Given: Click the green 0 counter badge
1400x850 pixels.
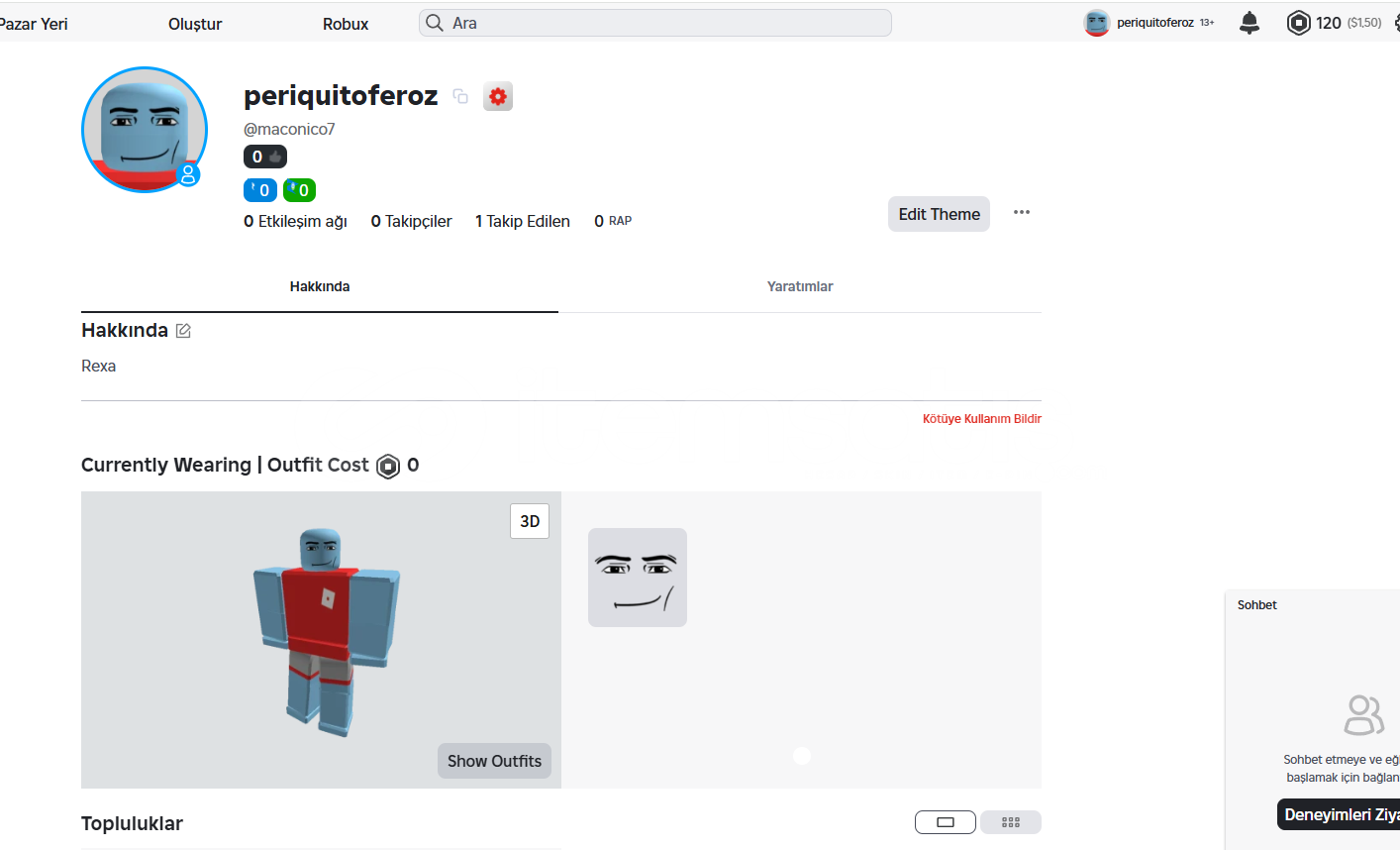Looking at the screenshot, I should (299, 190).
